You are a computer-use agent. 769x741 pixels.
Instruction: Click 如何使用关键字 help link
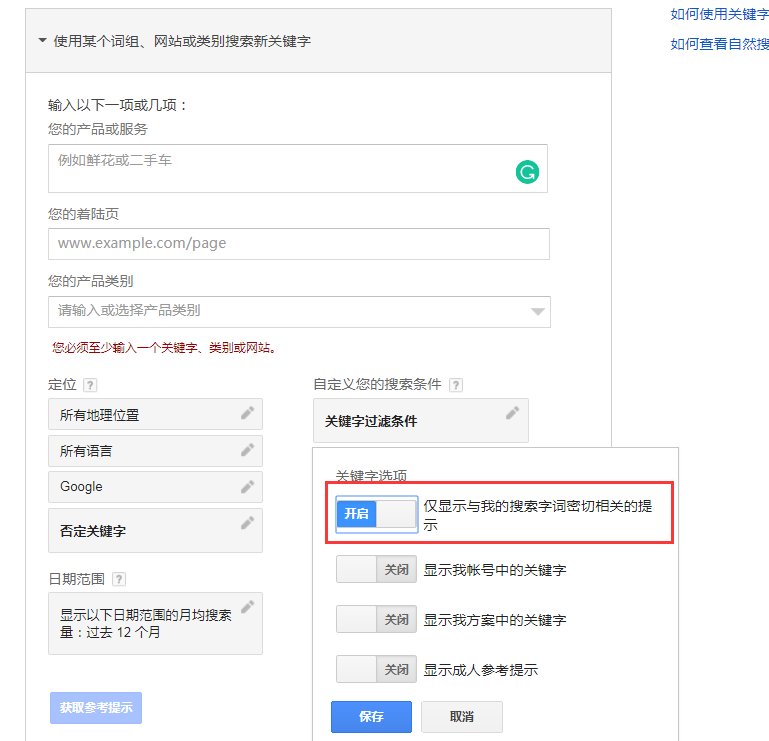point(719,14)
